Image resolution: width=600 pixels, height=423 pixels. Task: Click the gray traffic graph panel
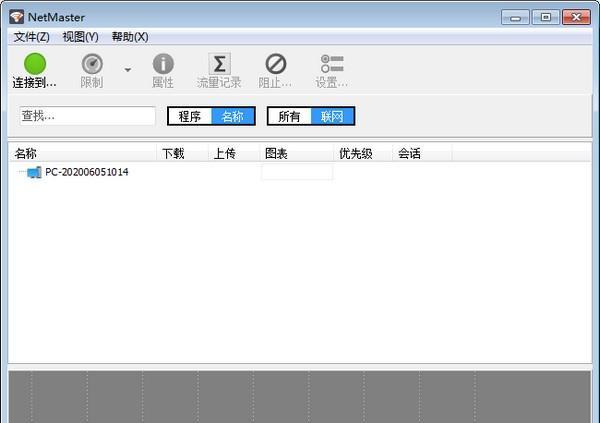[x=300, y=397]
